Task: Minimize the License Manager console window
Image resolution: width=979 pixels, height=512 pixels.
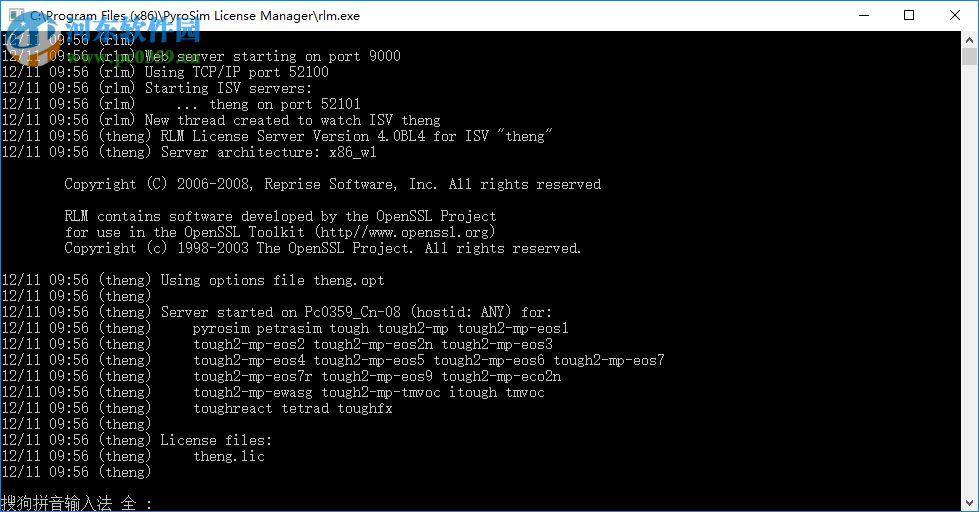Action: pyautogui.click(x=862, y=15)
